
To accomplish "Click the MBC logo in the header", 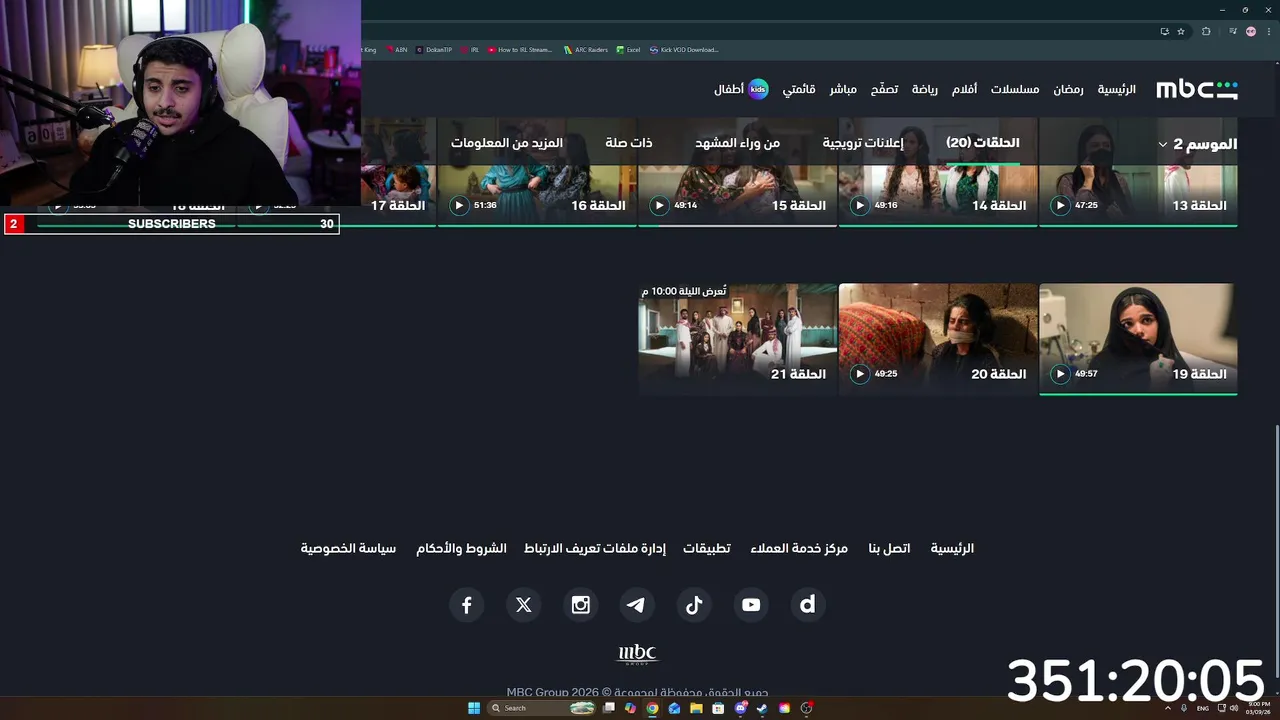I will [x=1197, y=89].
